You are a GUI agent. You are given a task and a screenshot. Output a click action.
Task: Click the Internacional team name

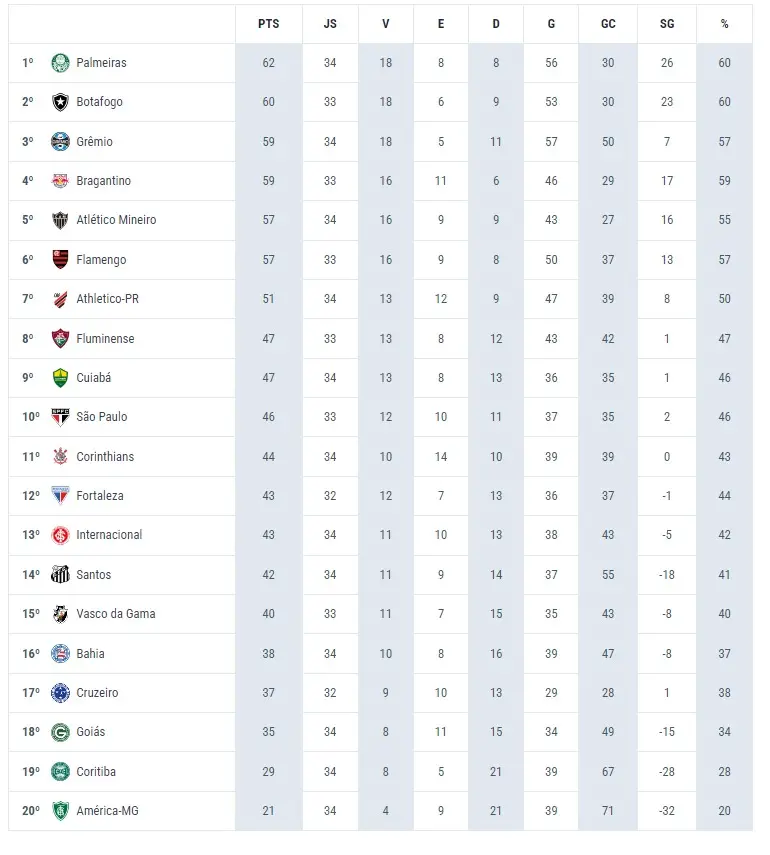point(109,535)
